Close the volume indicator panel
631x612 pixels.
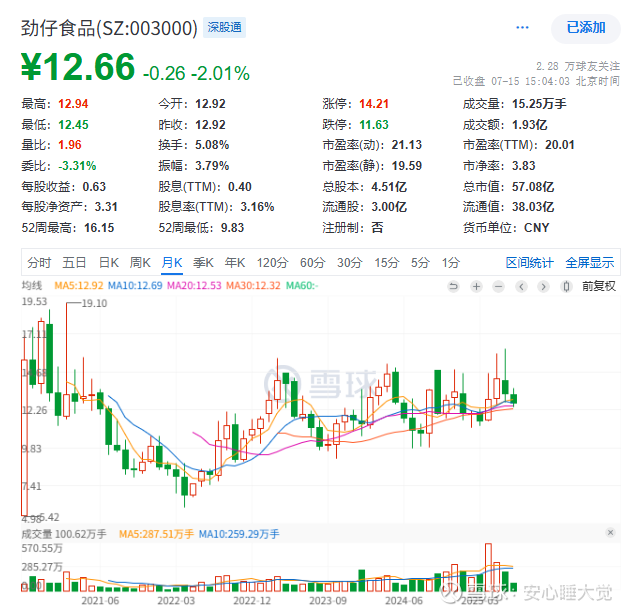point(610,533)
